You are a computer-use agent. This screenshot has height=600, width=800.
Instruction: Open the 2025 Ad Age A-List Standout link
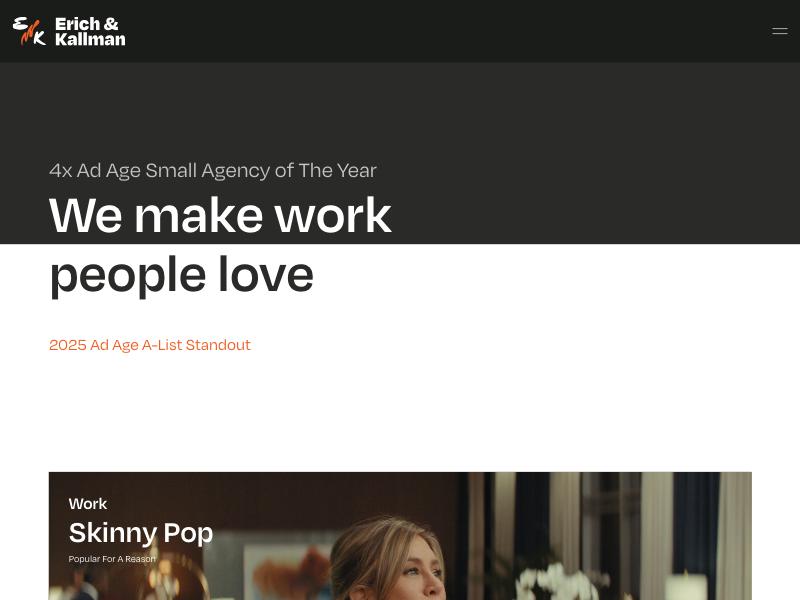[150, 345]
